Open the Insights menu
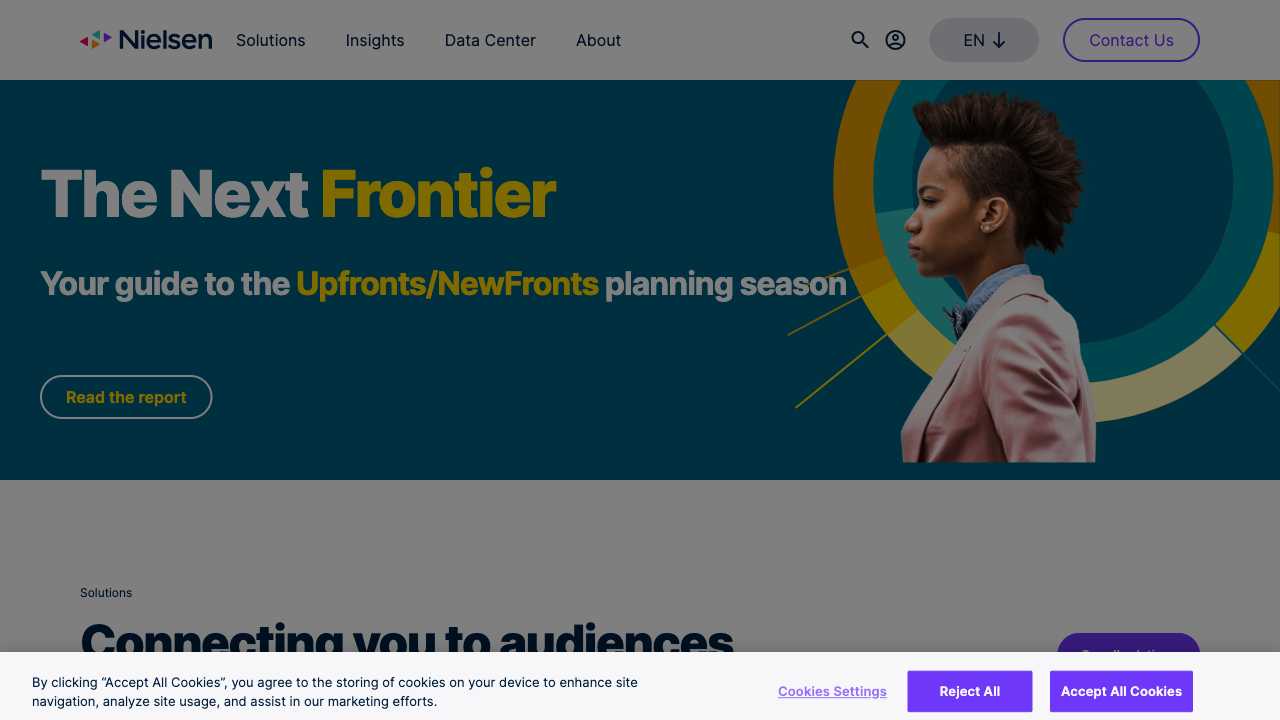 click(x=375, y=40)
